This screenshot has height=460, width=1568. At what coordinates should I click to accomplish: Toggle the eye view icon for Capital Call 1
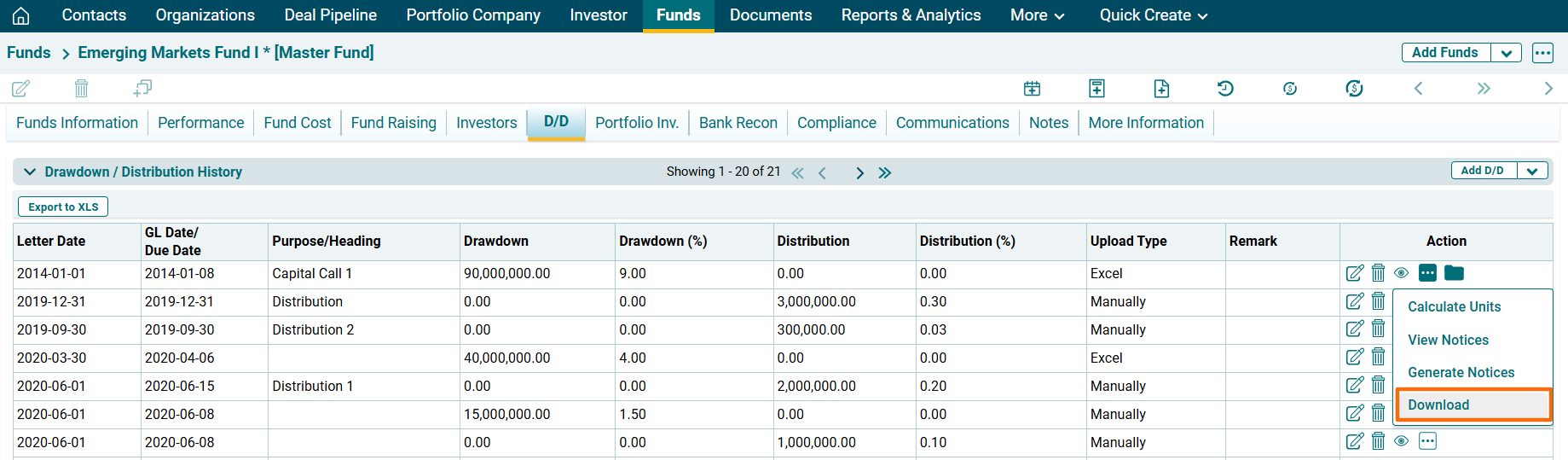[1401, 273]
